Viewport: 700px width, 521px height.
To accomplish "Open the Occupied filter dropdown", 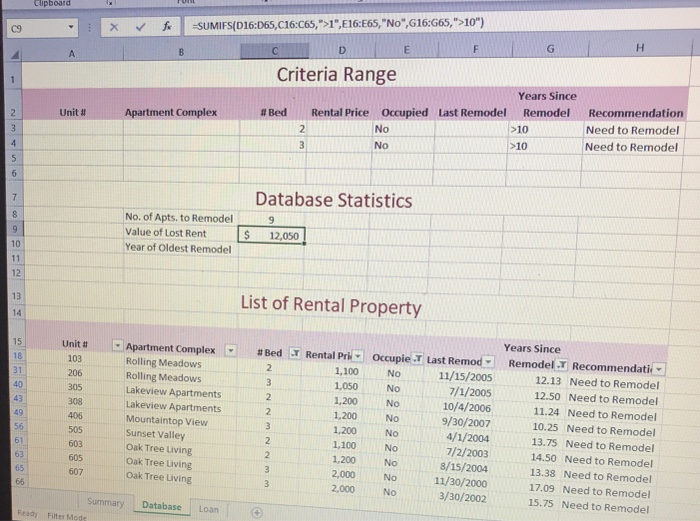I will click(417, 358).
